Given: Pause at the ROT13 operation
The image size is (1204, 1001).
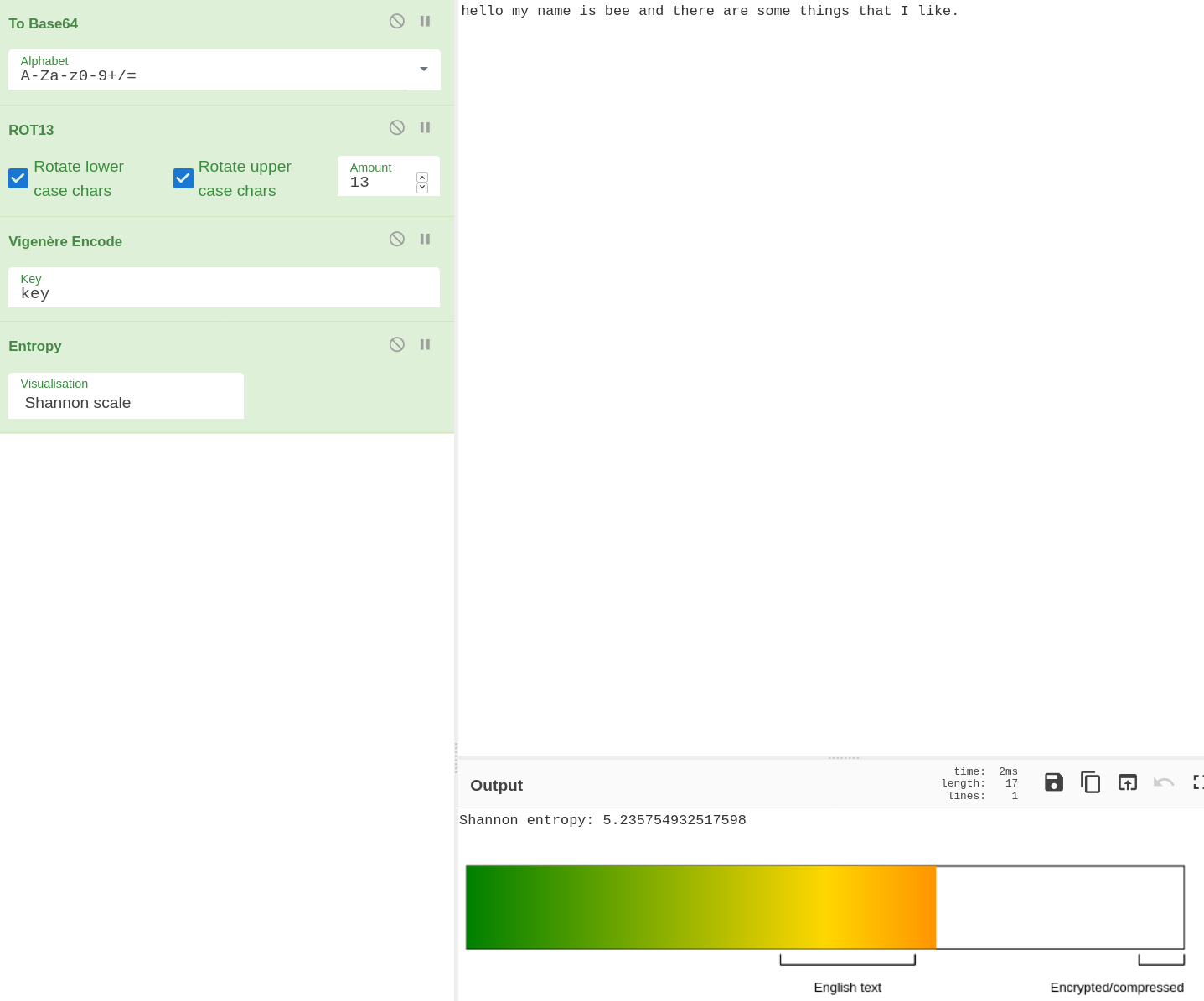Looking at the screenshot, I should (425, 127).
